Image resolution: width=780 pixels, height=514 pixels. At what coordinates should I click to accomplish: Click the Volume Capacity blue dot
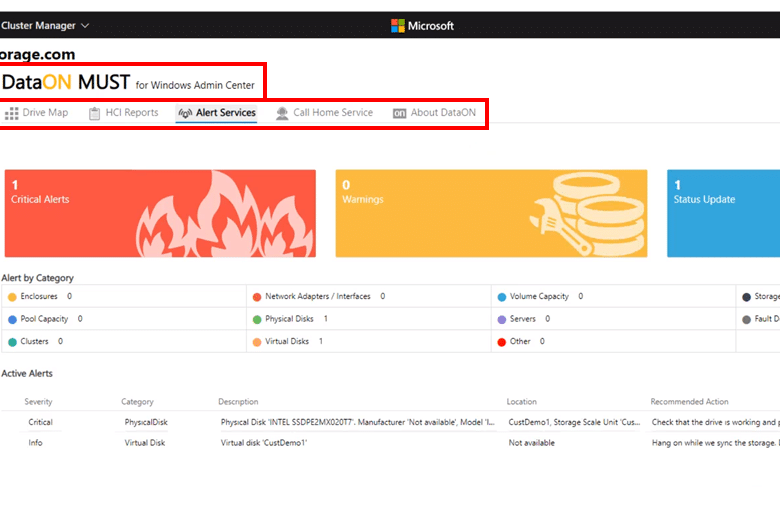(x=502, y=297)
